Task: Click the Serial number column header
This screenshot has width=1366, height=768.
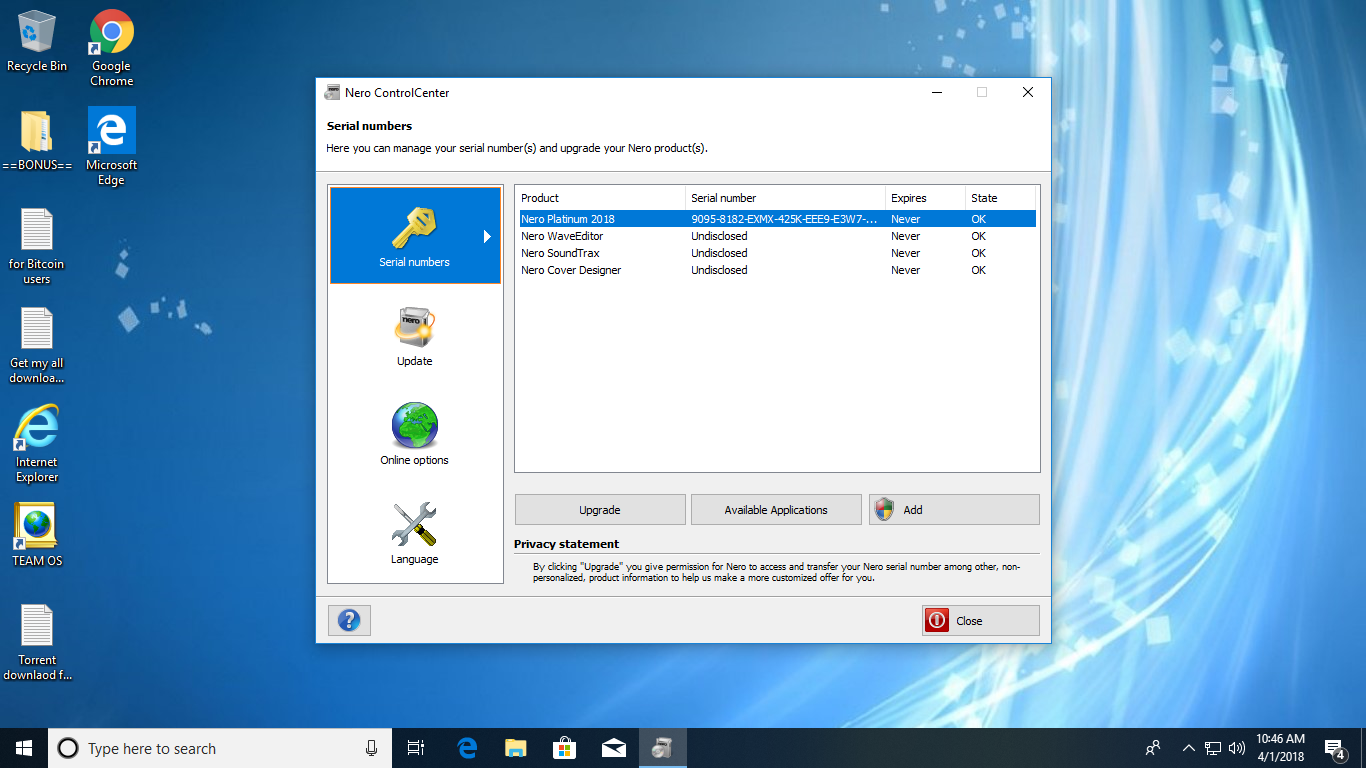Action: [785, 198]
